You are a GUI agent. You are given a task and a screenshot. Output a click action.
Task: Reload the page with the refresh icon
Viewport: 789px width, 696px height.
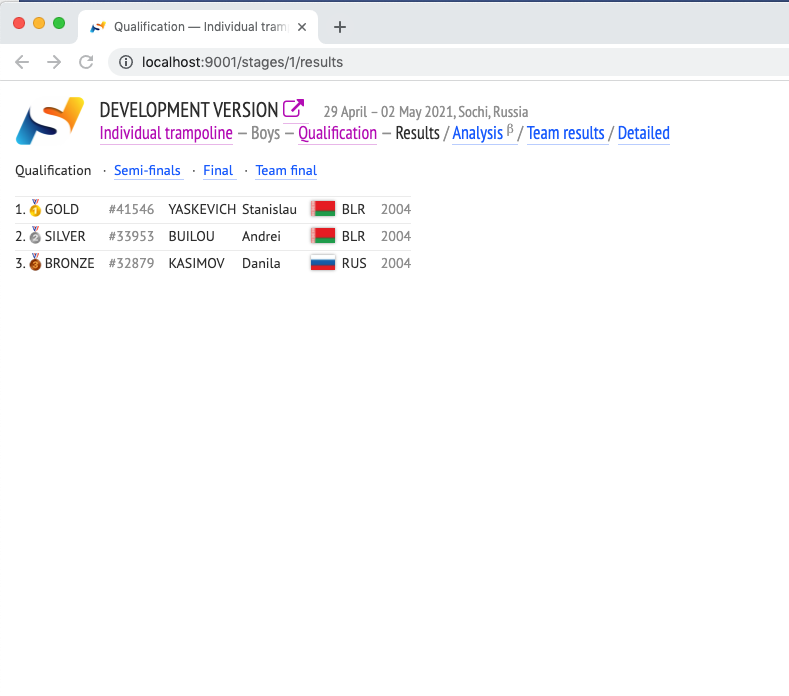(86, 62)
